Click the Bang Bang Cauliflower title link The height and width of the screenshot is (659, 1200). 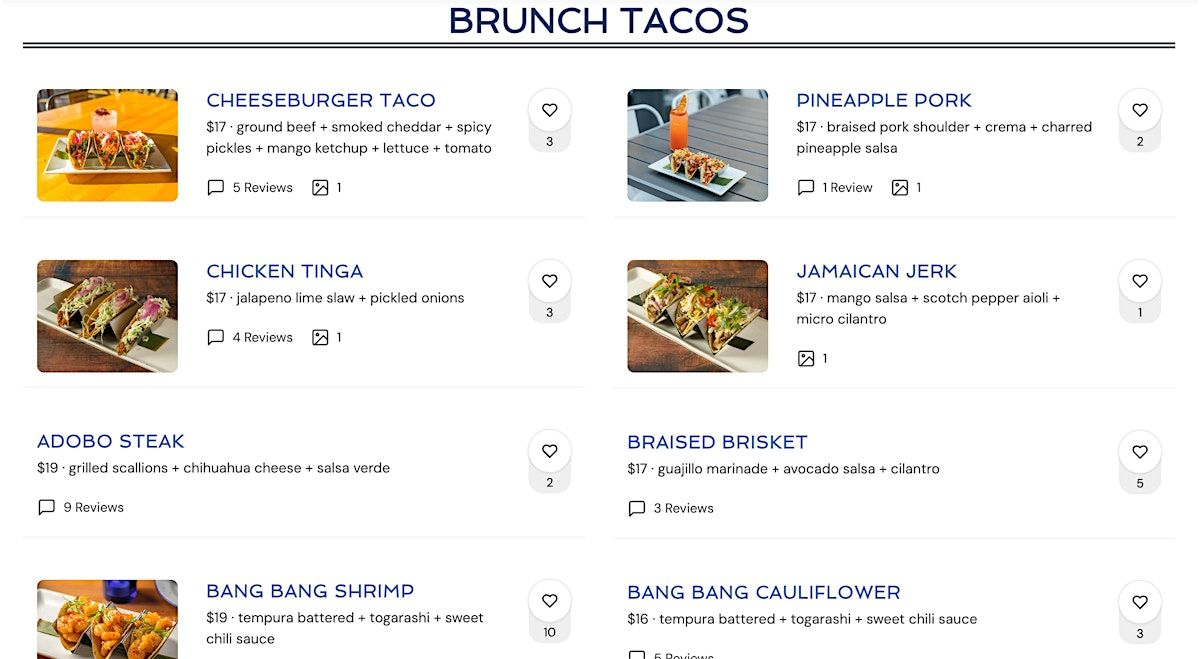tap(763, 592)
